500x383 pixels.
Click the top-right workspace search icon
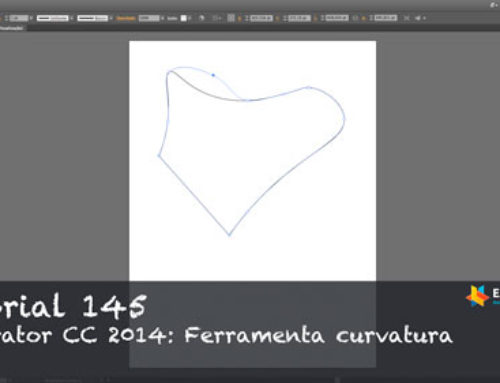(493, 5)
